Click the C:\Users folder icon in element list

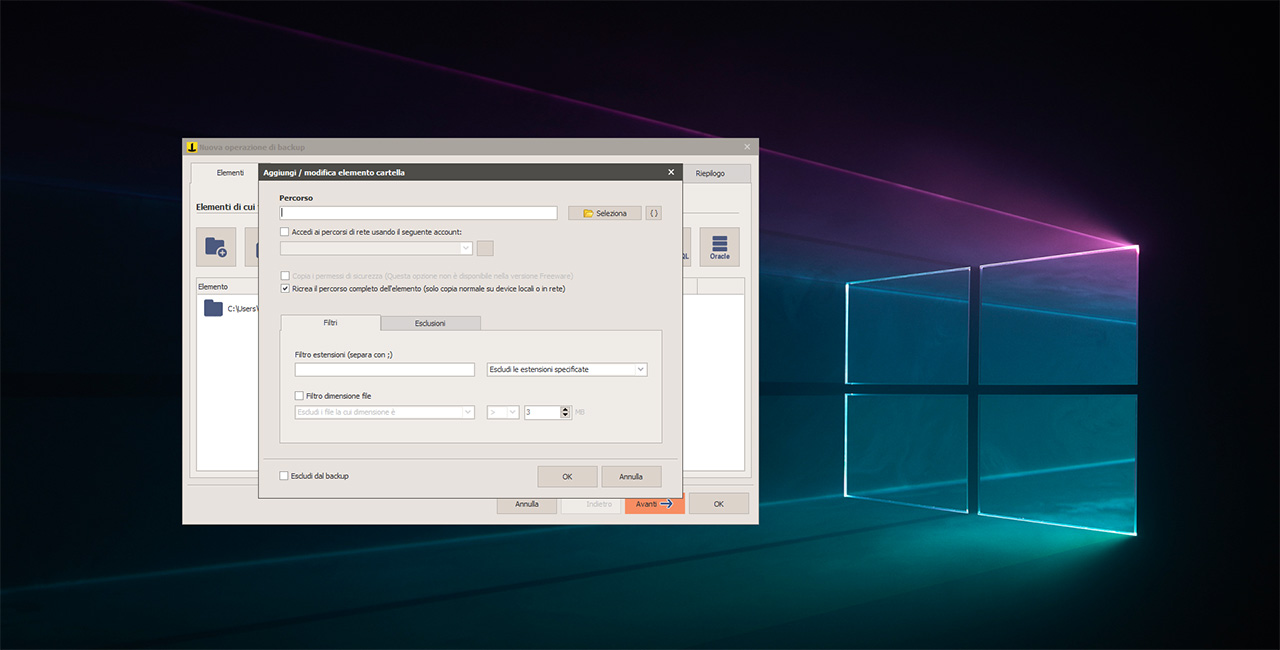tap(213, 309)
